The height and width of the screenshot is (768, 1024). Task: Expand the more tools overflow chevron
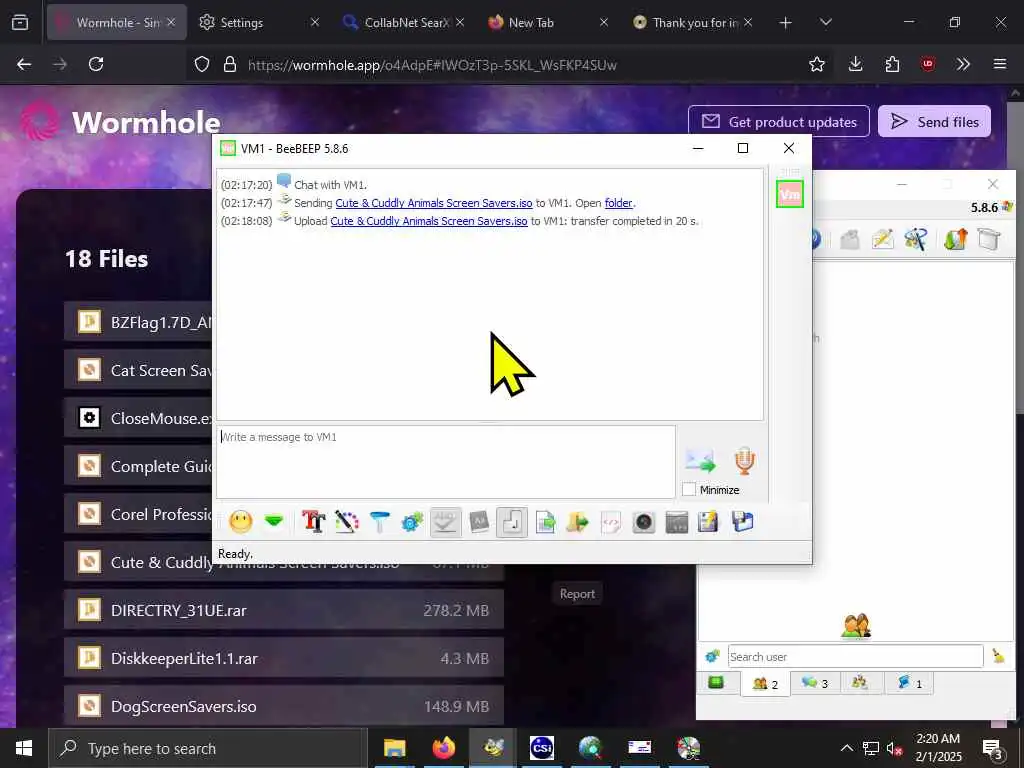click(963, 64)
